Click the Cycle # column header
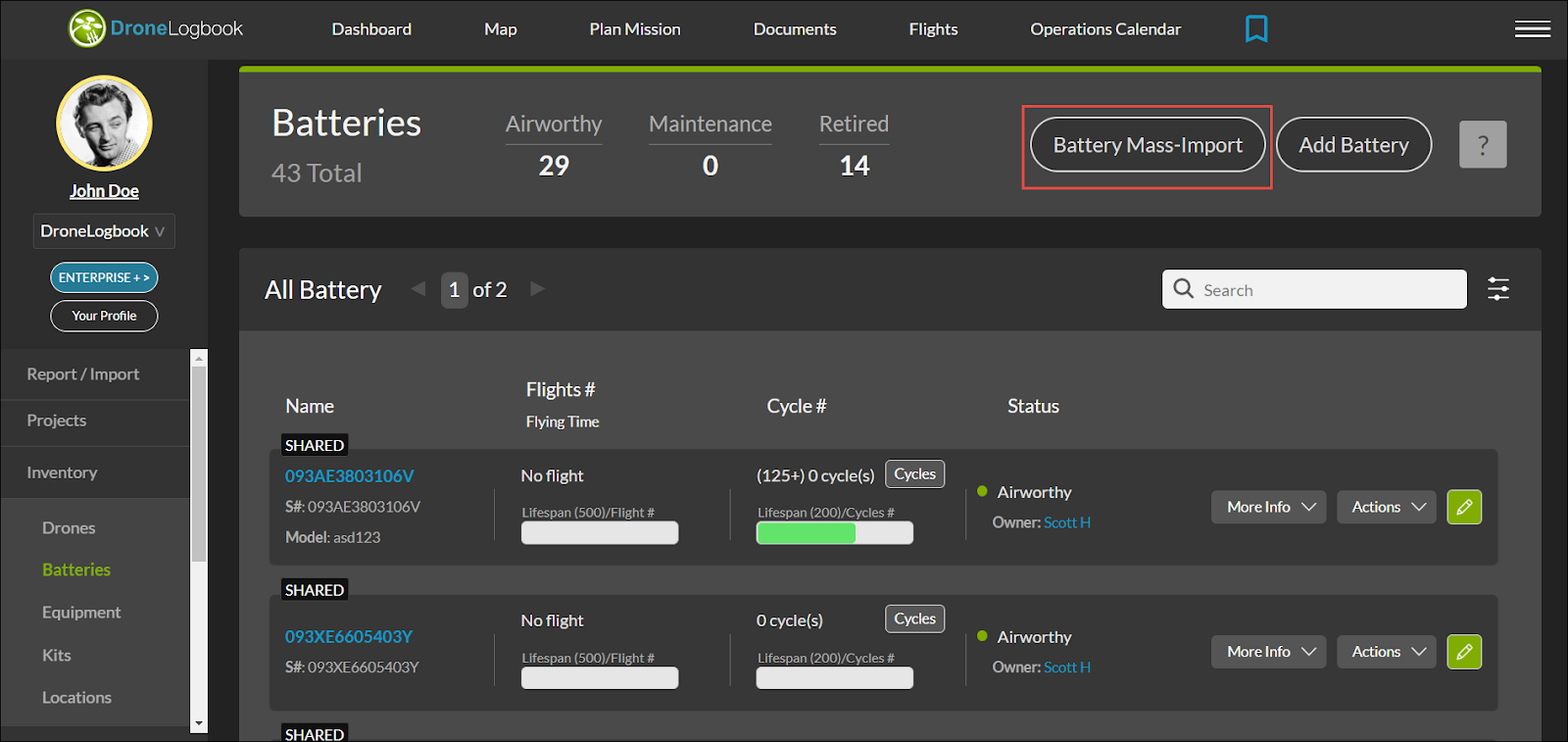 797,406
